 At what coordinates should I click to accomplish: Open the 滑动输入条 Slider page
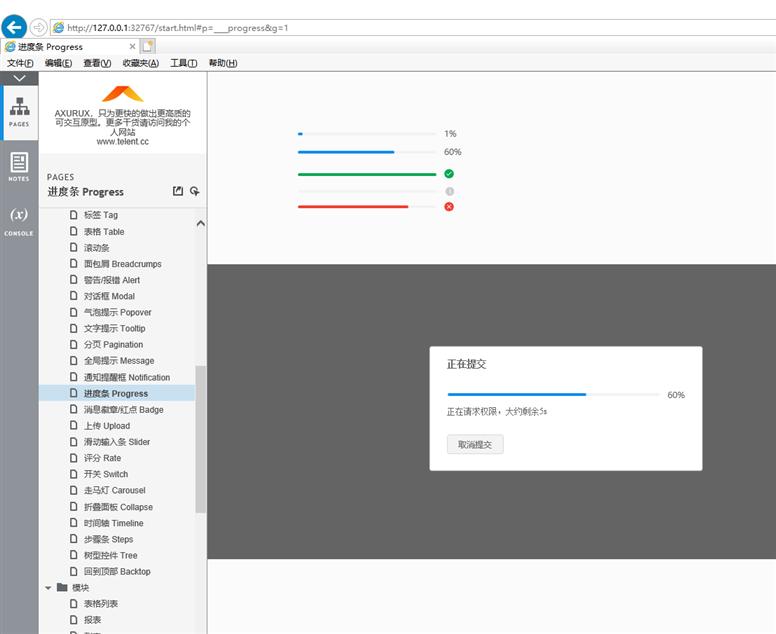pyautogui.click(x=116, y=442)
